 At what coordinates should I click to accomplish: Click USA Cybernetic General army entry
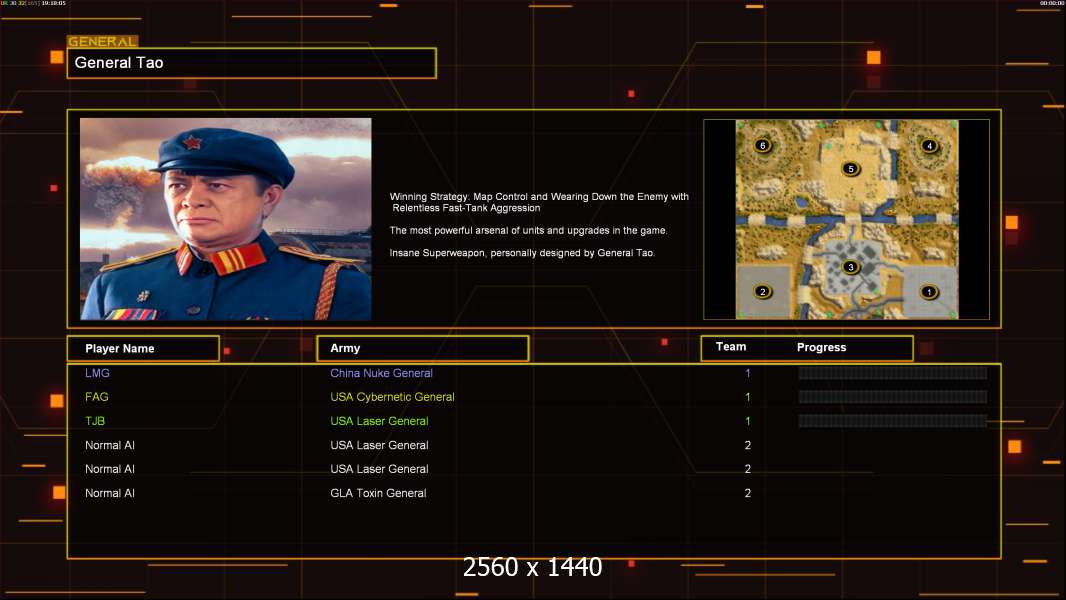pos(392,397)
